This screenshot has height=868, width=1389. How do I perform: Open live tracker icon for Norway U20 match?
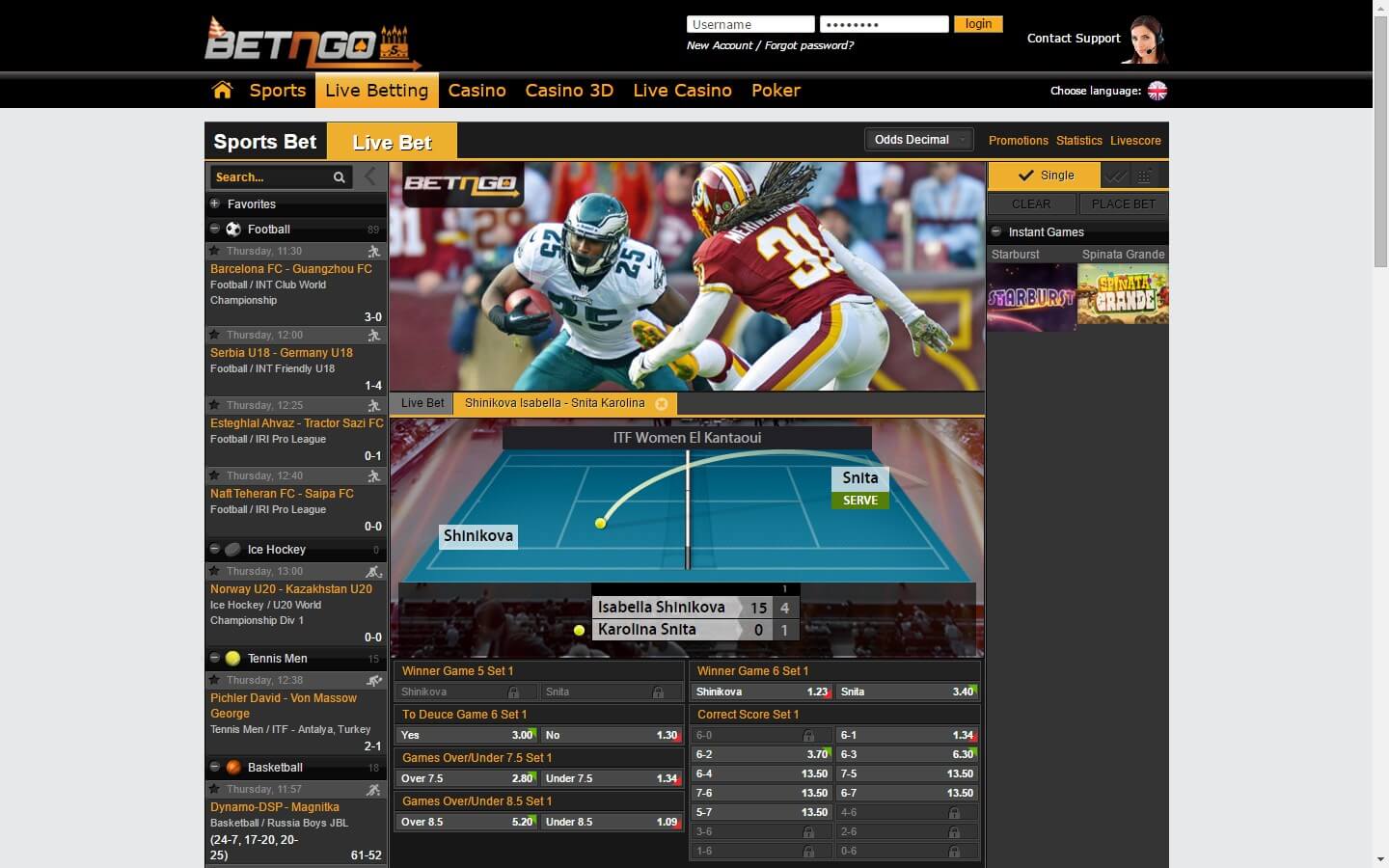click(x=373, y=571)
